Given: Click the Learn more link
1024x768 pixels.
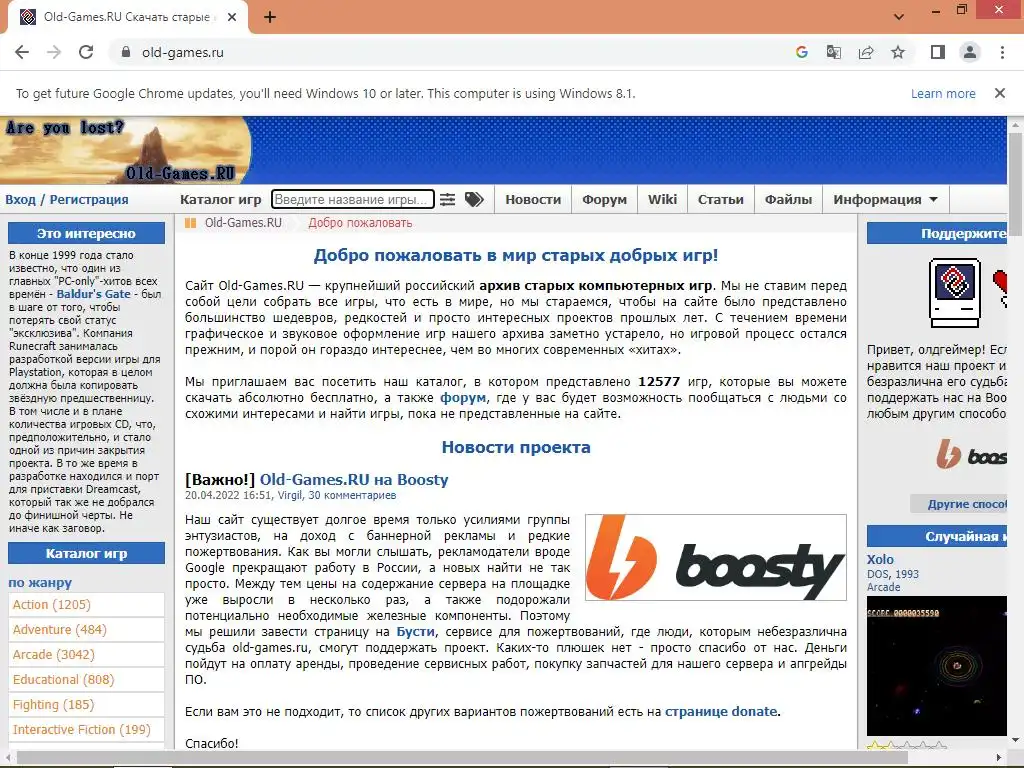Looking at the screenshot, I should (x=943, y=93).
